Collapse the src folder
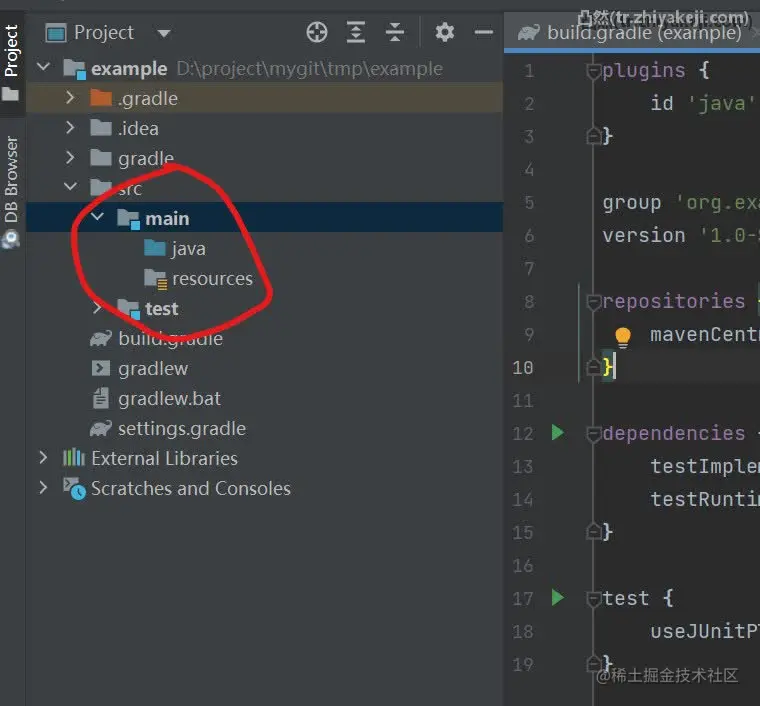This screenshot has height=706, width=760. [x=70, y=186]
